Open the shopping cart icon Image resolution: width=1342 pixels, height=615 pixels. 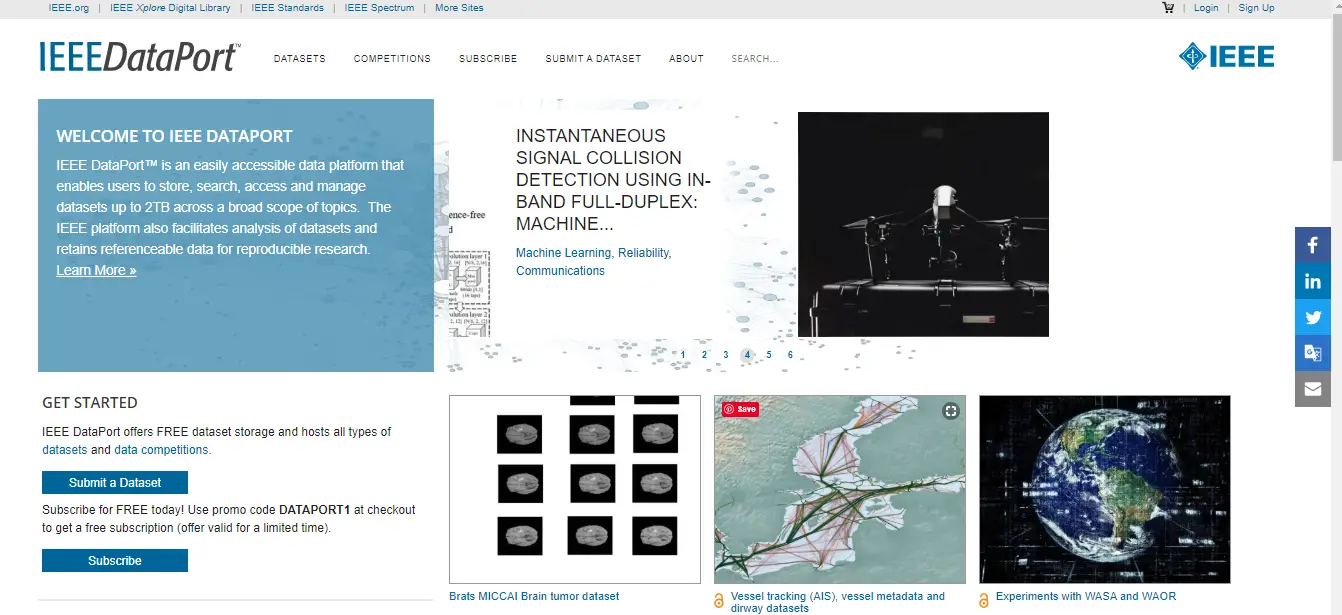click(1168, 7)
